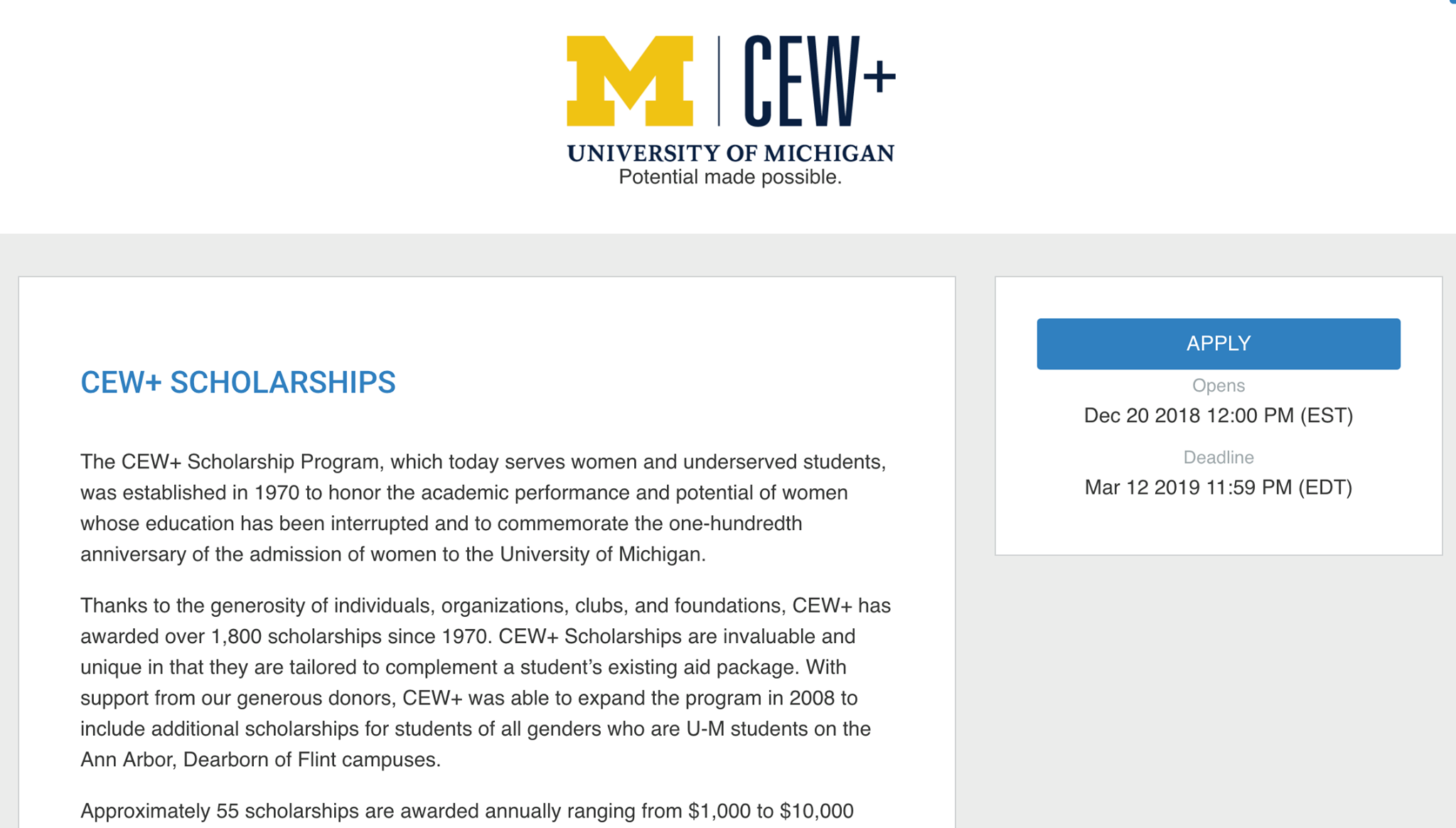Image resolution: width=1456 pixels, height=828 pixels.
Task: Click the '$1,000 to $10,000' amount text
Action: pos(771,811)
